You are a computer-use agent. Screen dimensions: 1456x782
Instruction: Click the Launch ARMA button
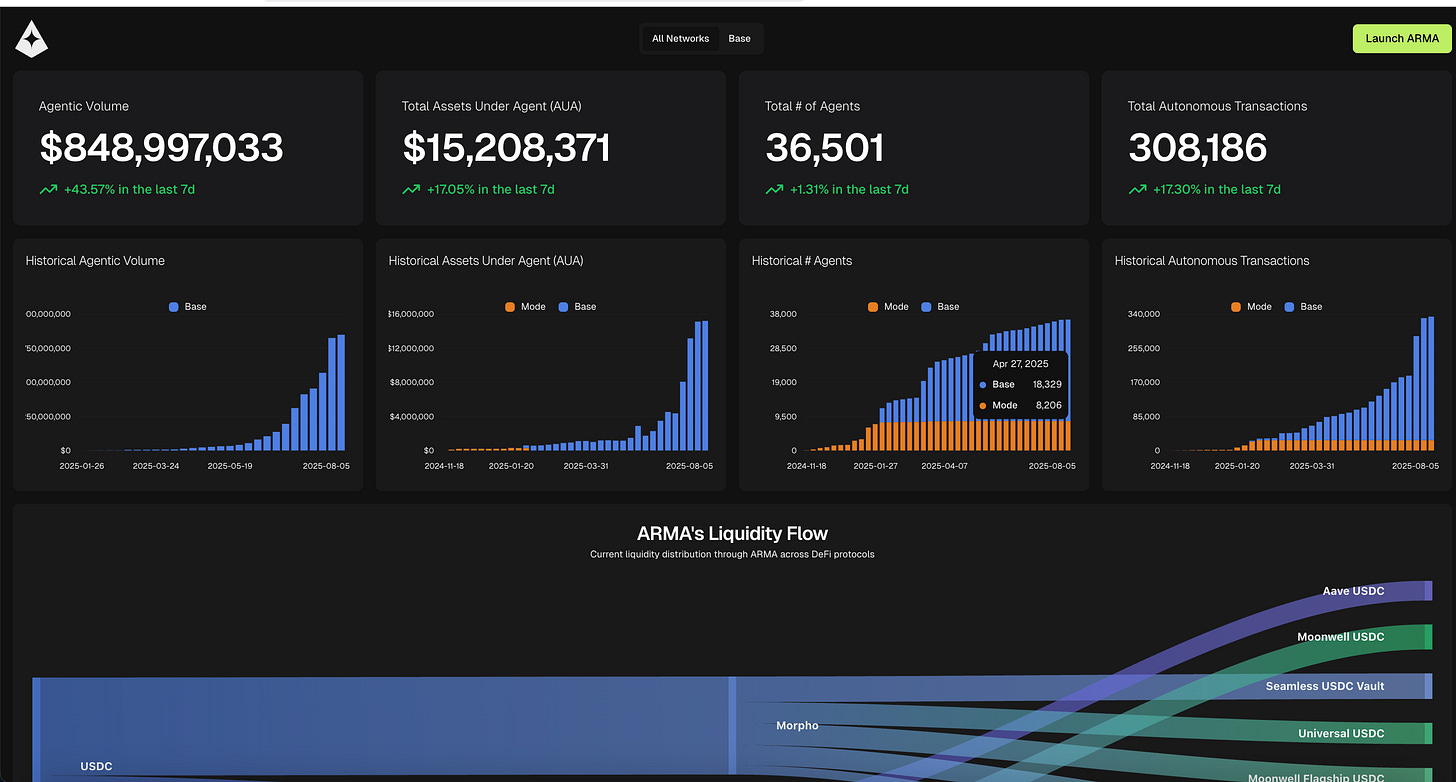[1402, 39]
